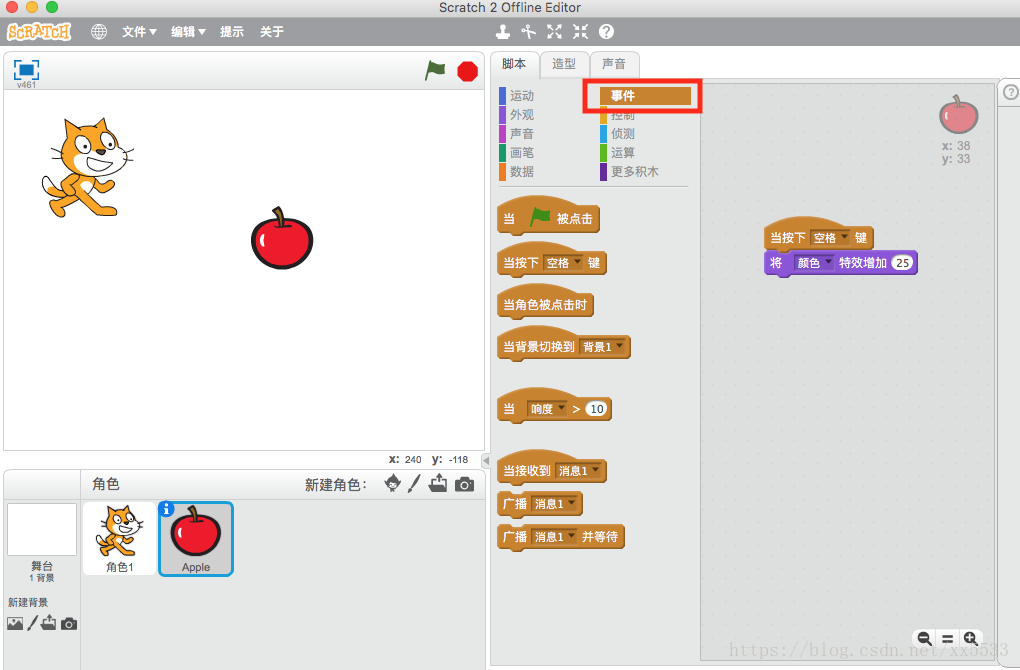Click the red stop sign button
Image resolution: width=1020 pixels, height=670 pixels.
[x=467, y=71]
